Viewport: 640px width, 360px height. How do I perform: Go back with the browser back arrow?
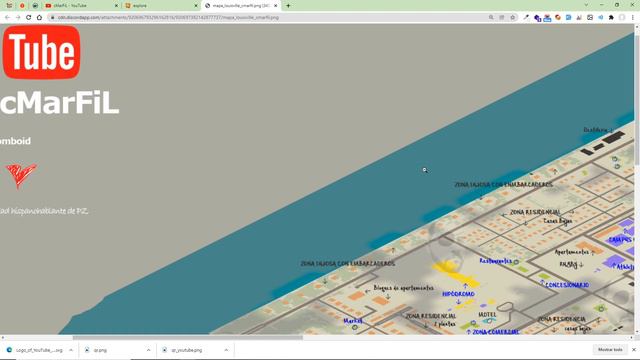(7, 18)
